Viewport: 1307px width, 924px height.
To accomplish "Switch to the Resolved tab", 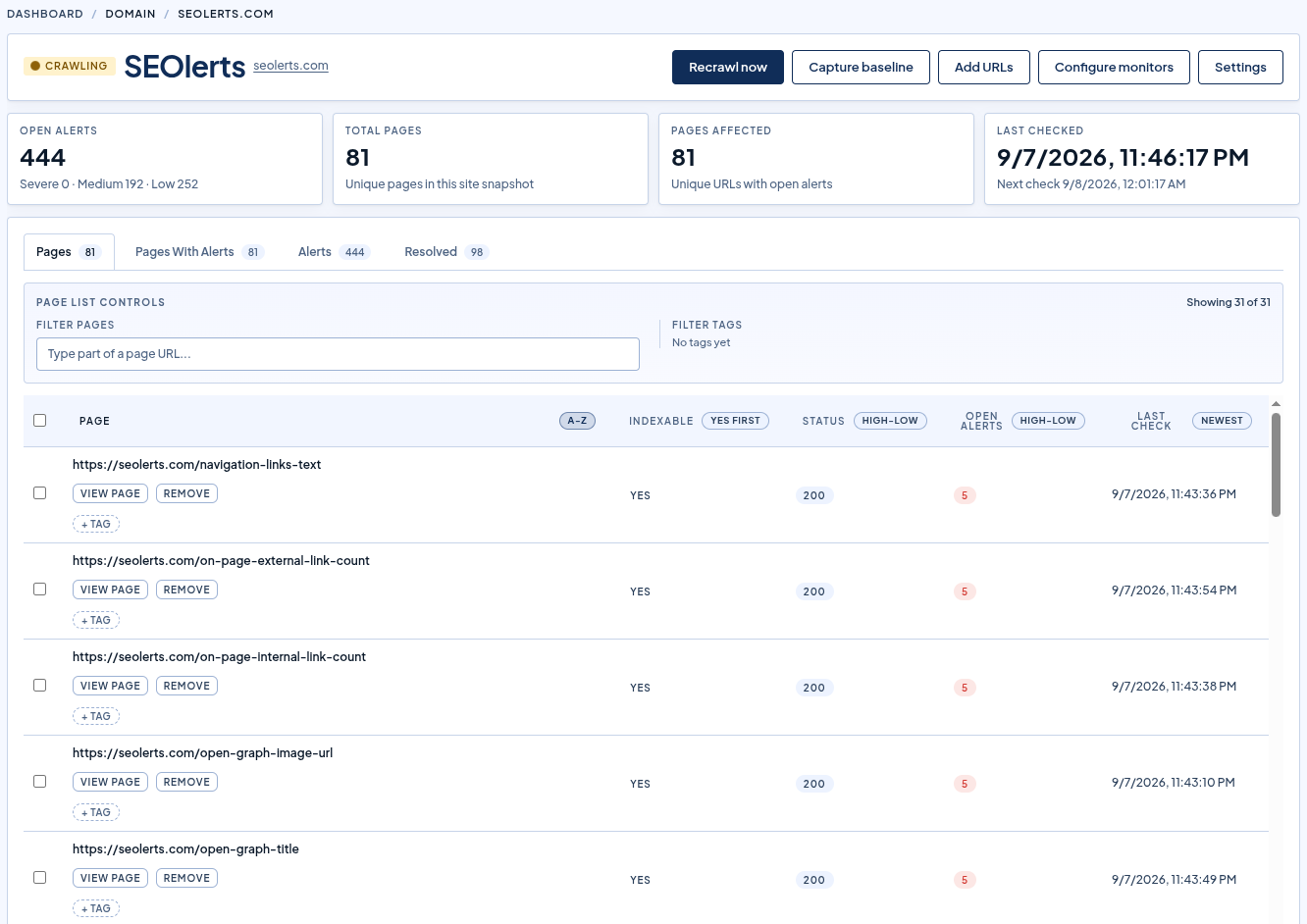I will (x=446, y=252).
